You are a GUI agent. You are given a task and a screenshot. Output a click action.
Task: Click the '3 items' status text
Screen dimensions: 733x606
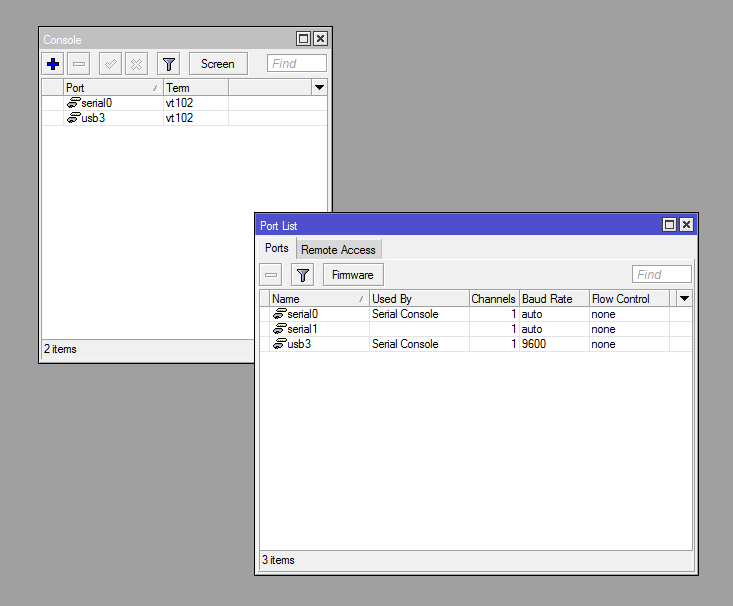278,560
